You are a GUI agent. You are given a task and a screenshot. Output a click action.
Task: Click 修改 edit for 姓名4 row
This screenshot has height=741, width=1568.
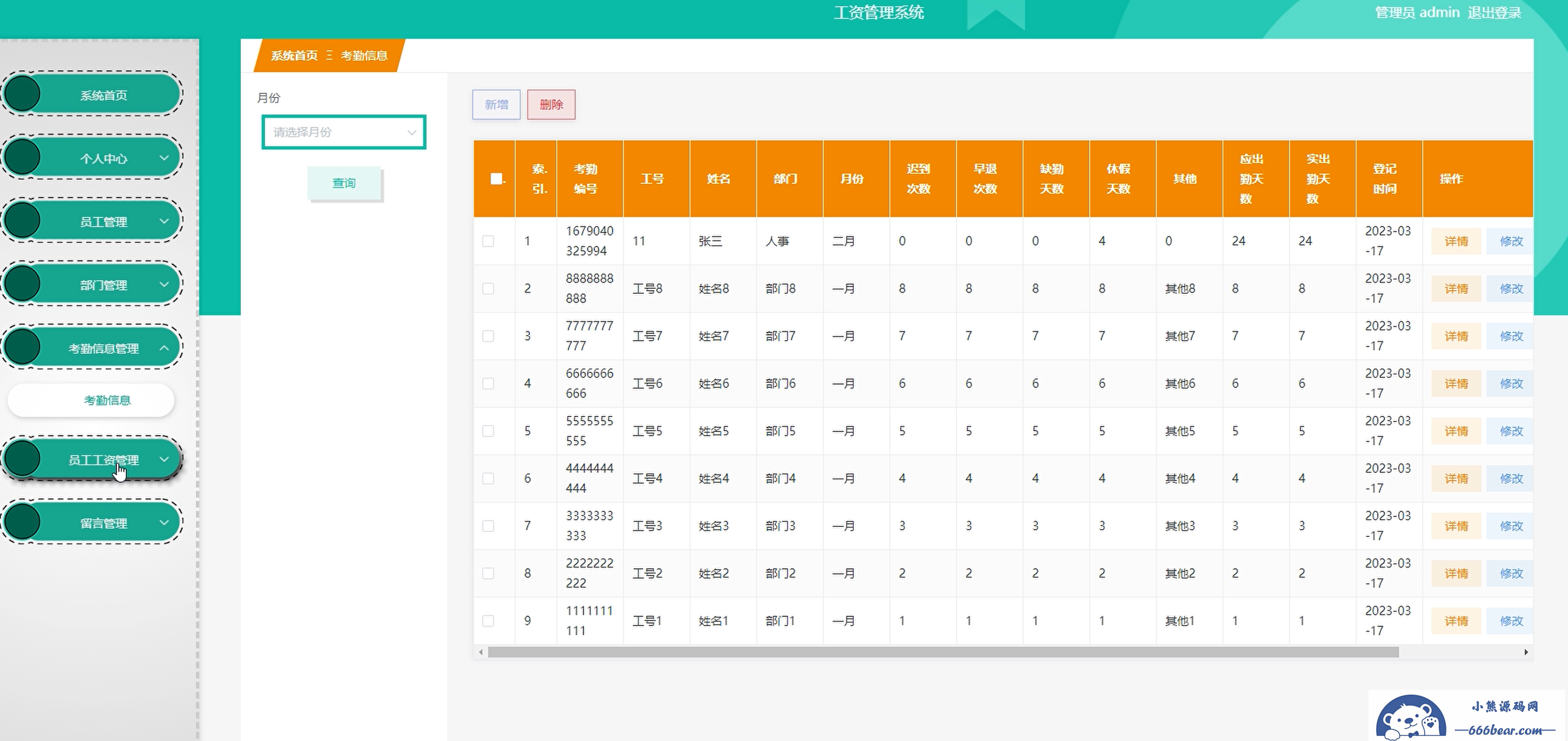(1510, 478)
